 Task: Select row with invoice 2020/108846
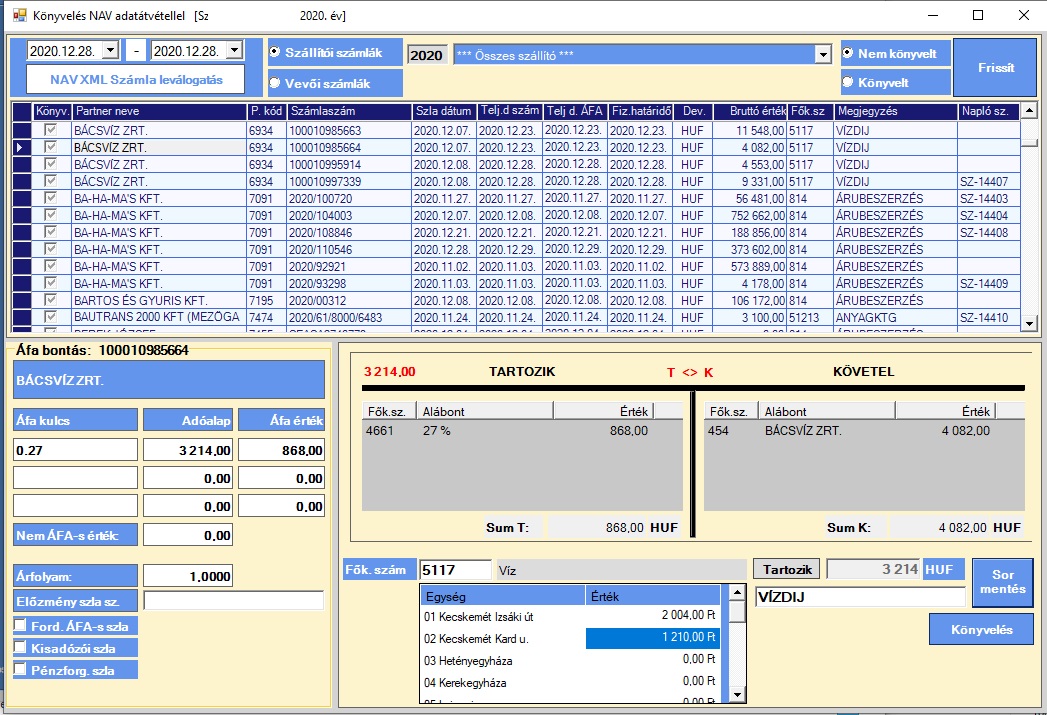tap(515, 232)
